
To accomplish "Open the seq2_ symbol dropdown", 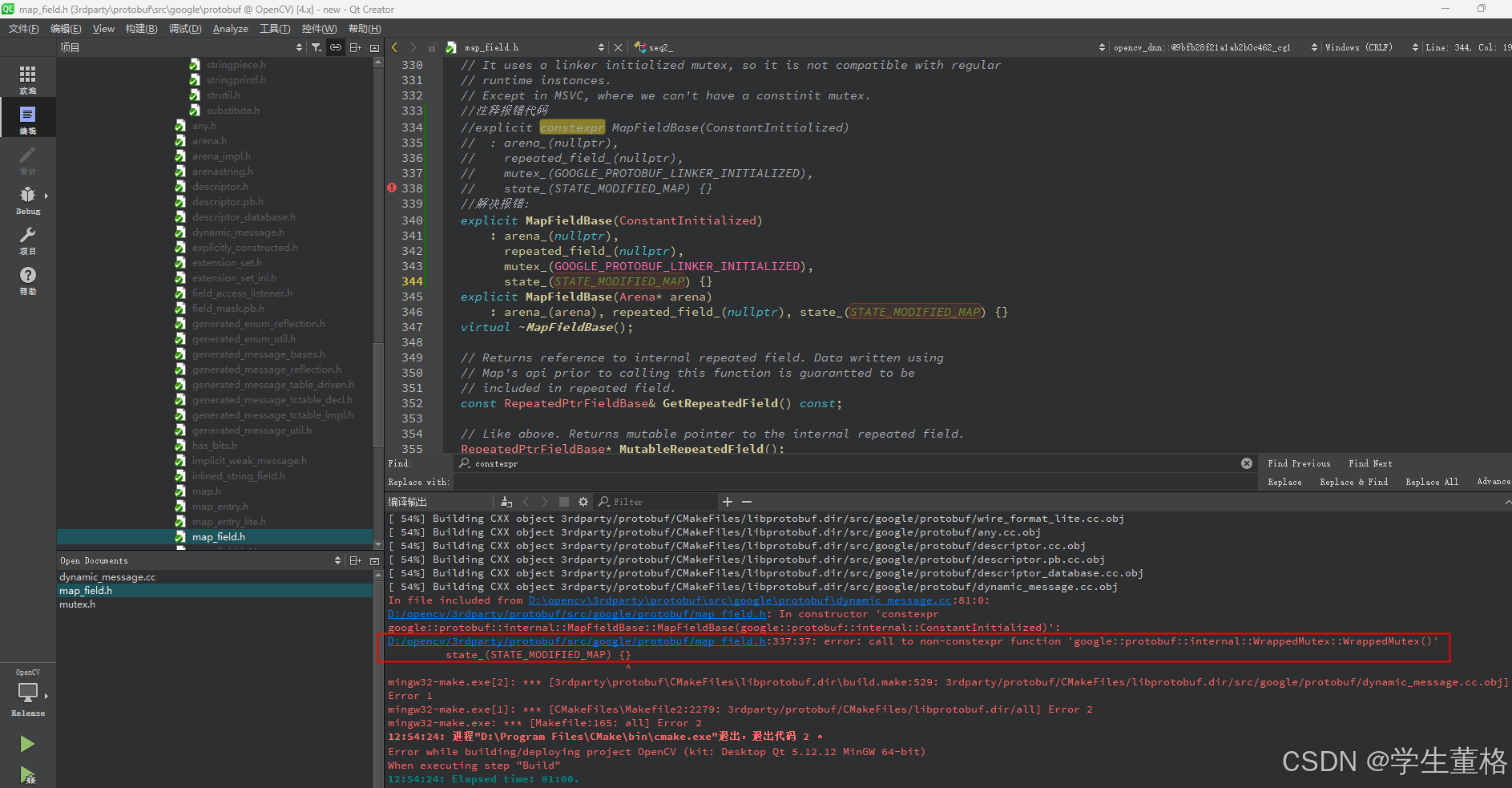I will 869,47.
